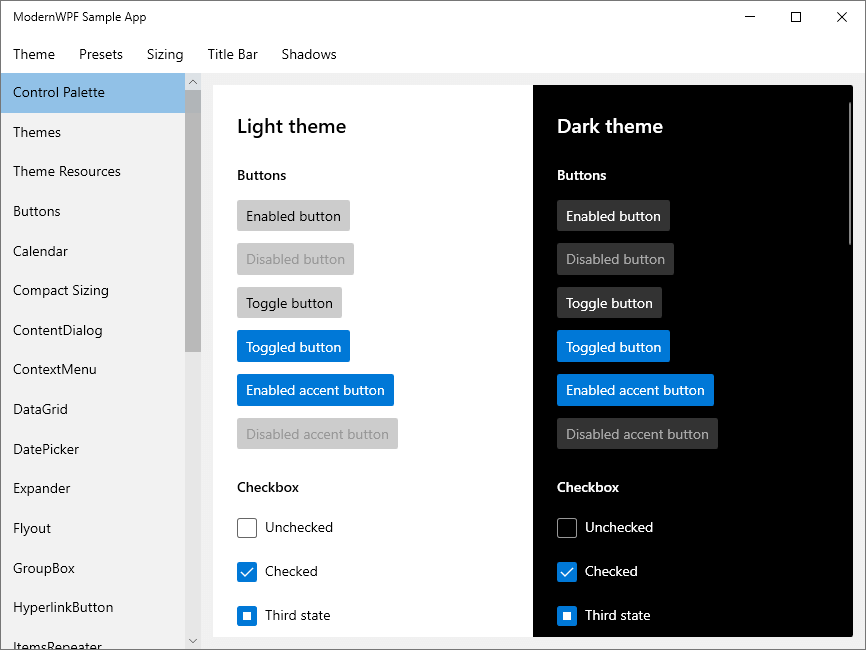Click Enabled accent button in the Dark theme
Image resolution: width=866 pixels, height=650 pixels.
tap(635, 390)
